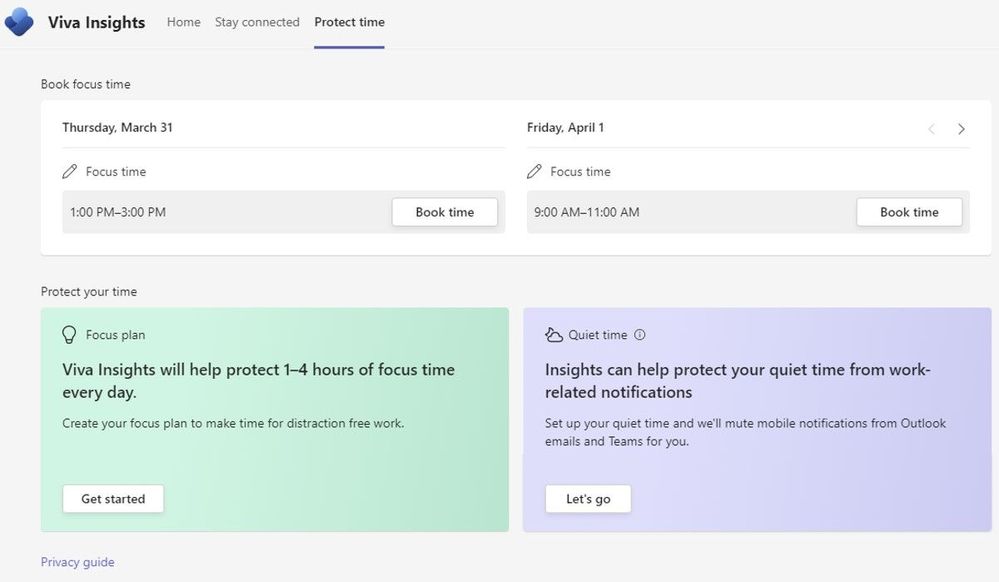Edit focus time pencil for Friday, April 1
The width and height of the screenshot is (999, 582).
pyautogui.click(x=534, y=171)
